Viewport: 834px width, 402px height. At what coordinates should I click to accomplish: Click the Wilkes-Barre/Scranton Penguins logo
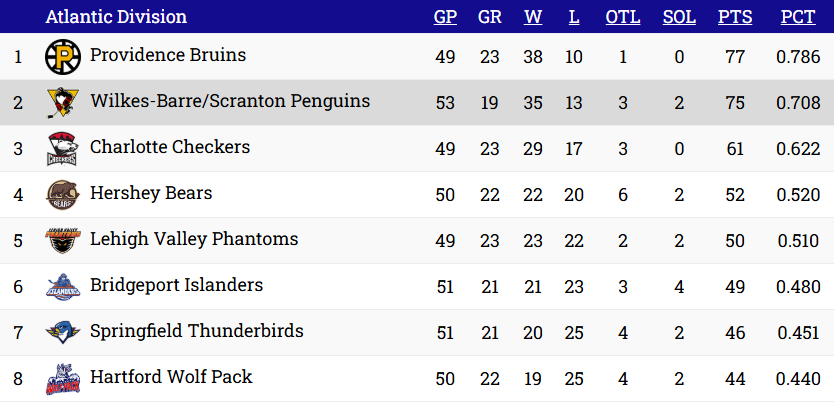(62, 103)
